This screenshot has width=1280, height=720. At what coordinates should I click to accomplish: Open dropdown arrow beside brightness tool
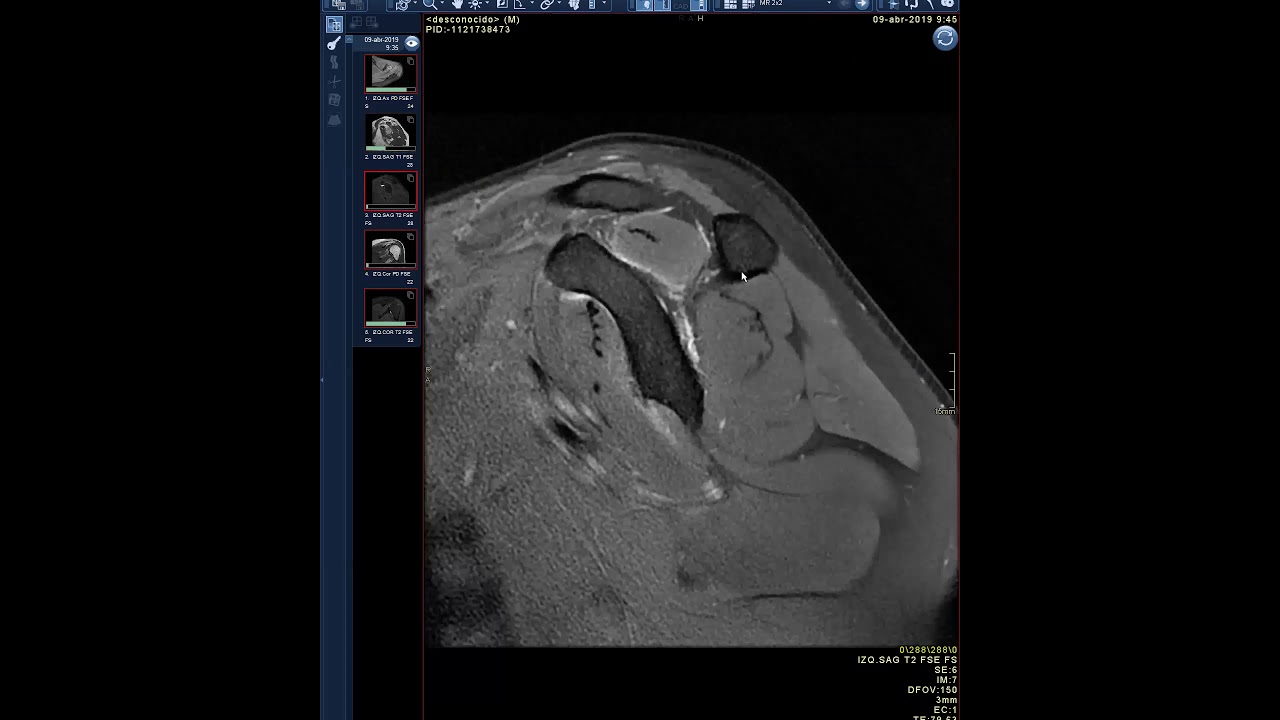point(489,4)
